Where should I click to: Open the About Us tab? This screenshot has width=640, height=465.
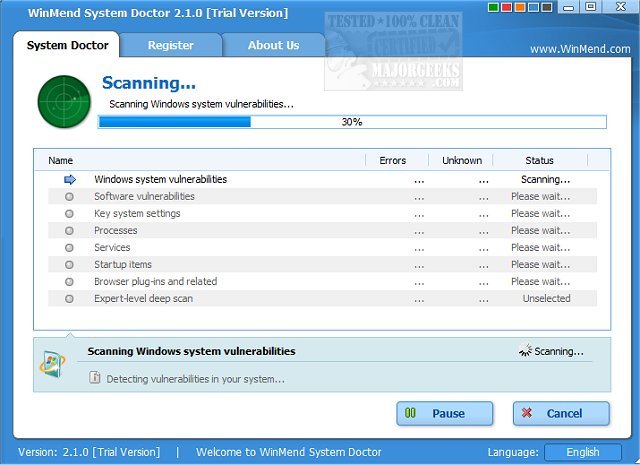(x=273, y=45)
